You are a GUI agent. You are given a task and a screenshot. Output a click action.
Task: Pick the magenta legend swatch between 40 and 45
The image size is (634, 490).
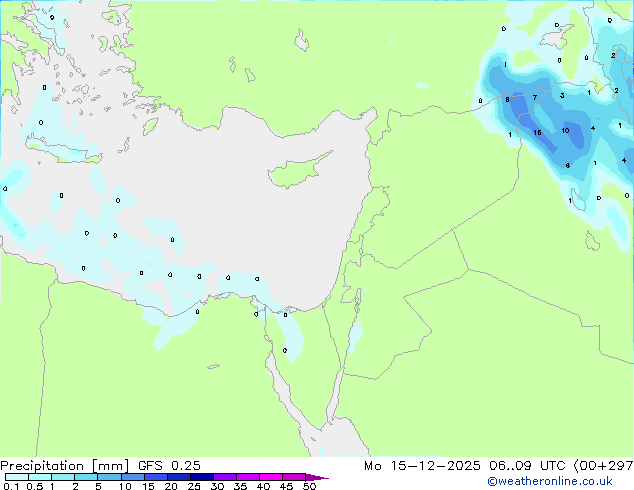(271, 477)
